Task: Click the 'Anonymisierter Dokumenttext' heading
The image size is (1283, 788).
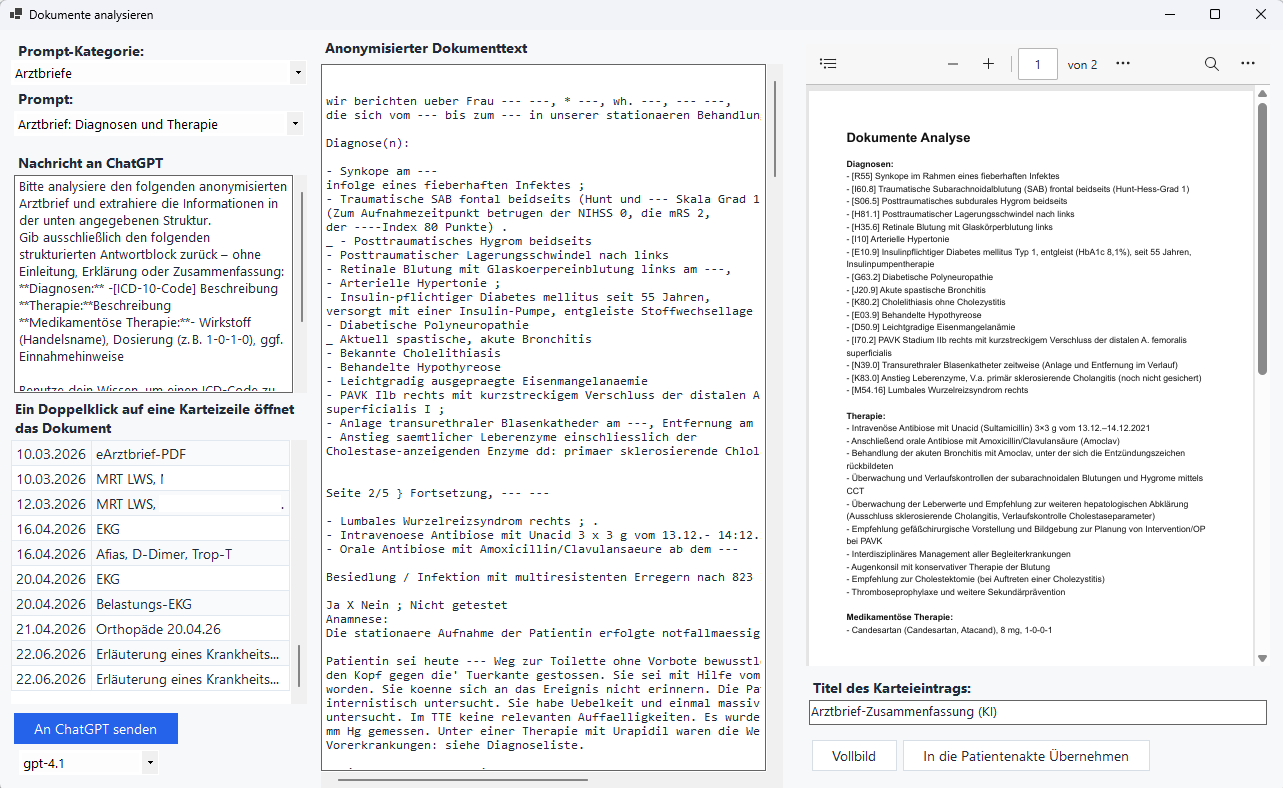Action: tap(426, 48)
